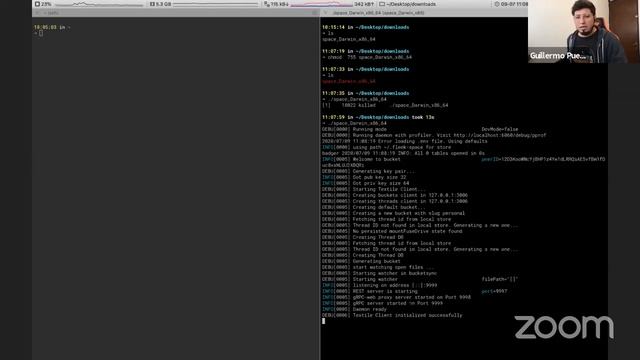Click the 'Daemon ready' line
This screenshot has height=360, width=640.
pyautogui.click(x=354, y=309)
